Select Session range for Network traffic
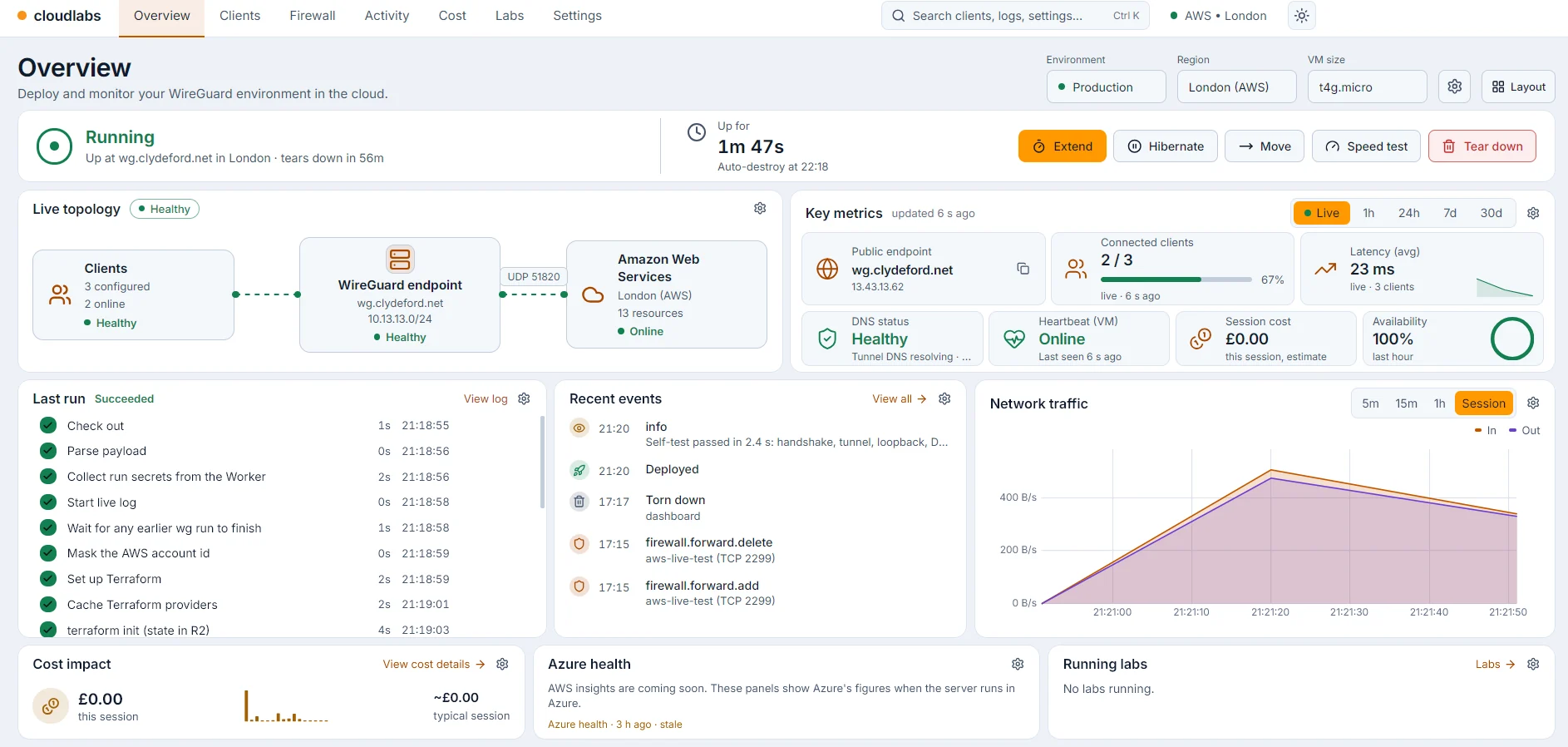1568x747 pixels. click(x=1483, y=403)
